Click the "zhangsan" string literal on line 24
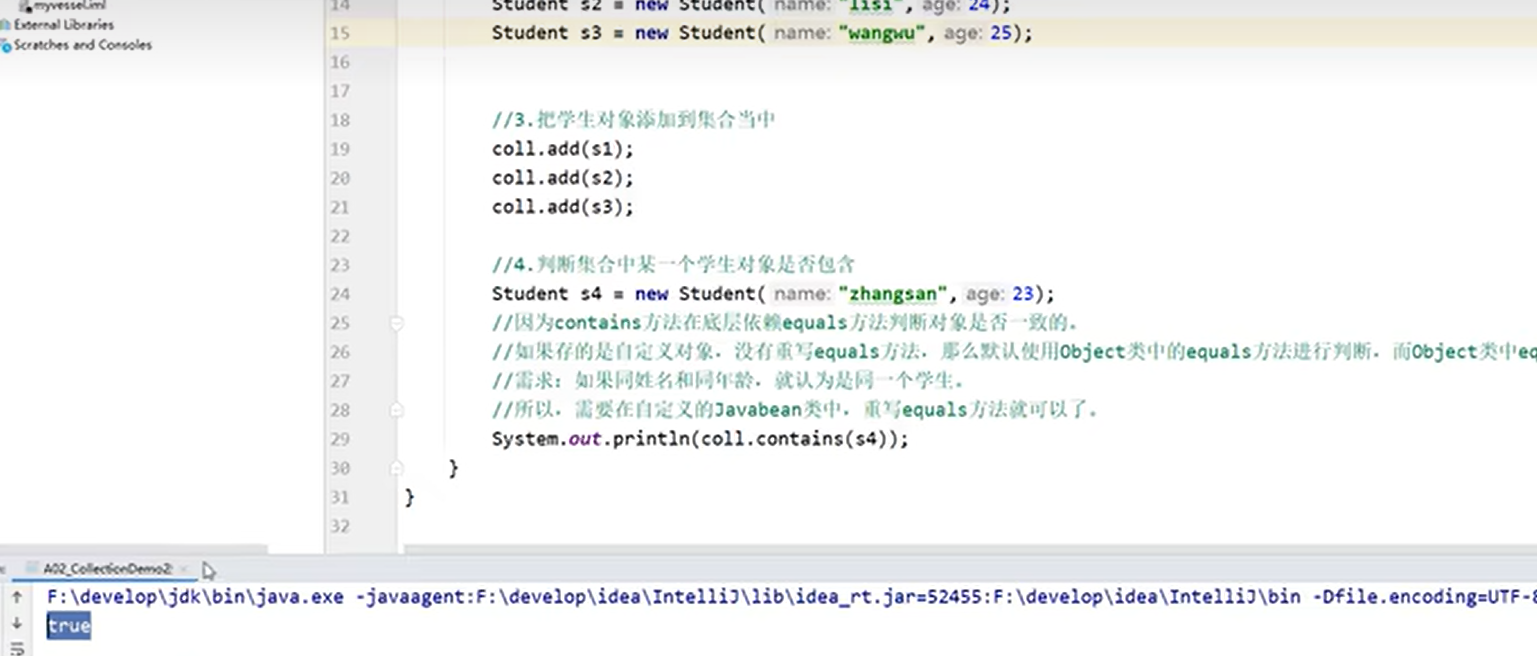Image resolution: width=1537 pixels, height=656 pixels. (x=893, y=294)
